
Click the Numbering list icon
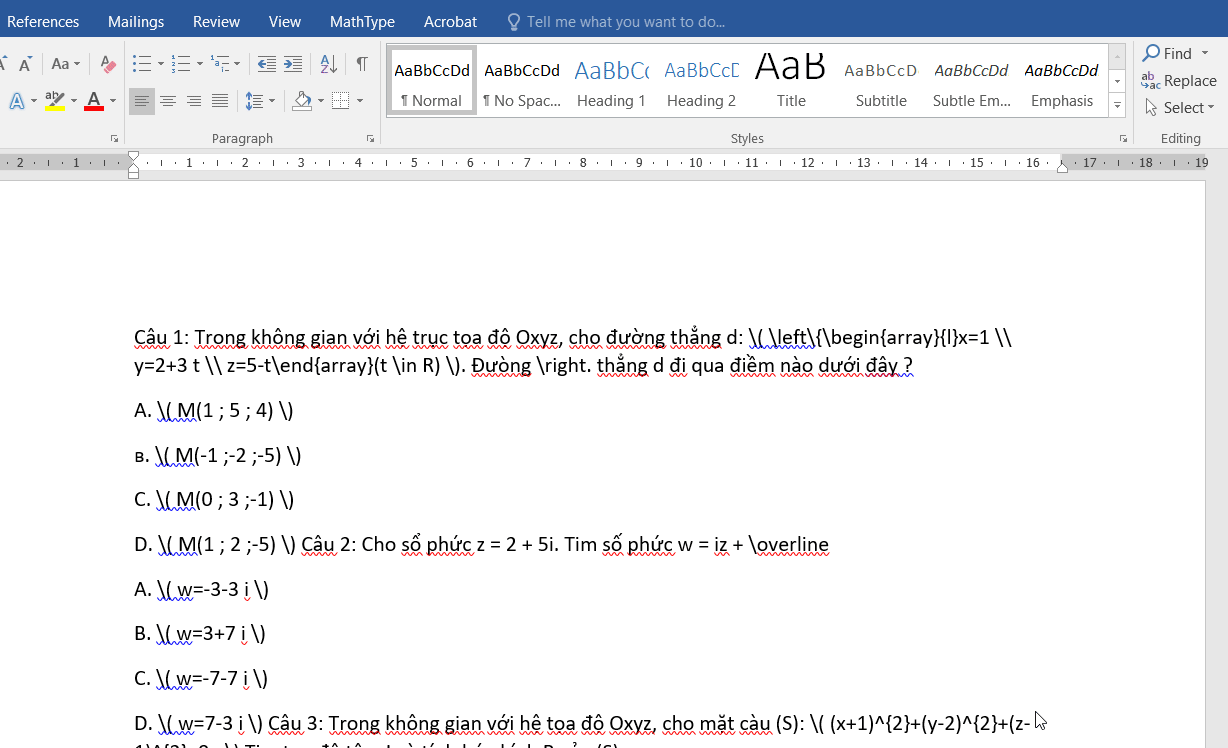[181, 64]
